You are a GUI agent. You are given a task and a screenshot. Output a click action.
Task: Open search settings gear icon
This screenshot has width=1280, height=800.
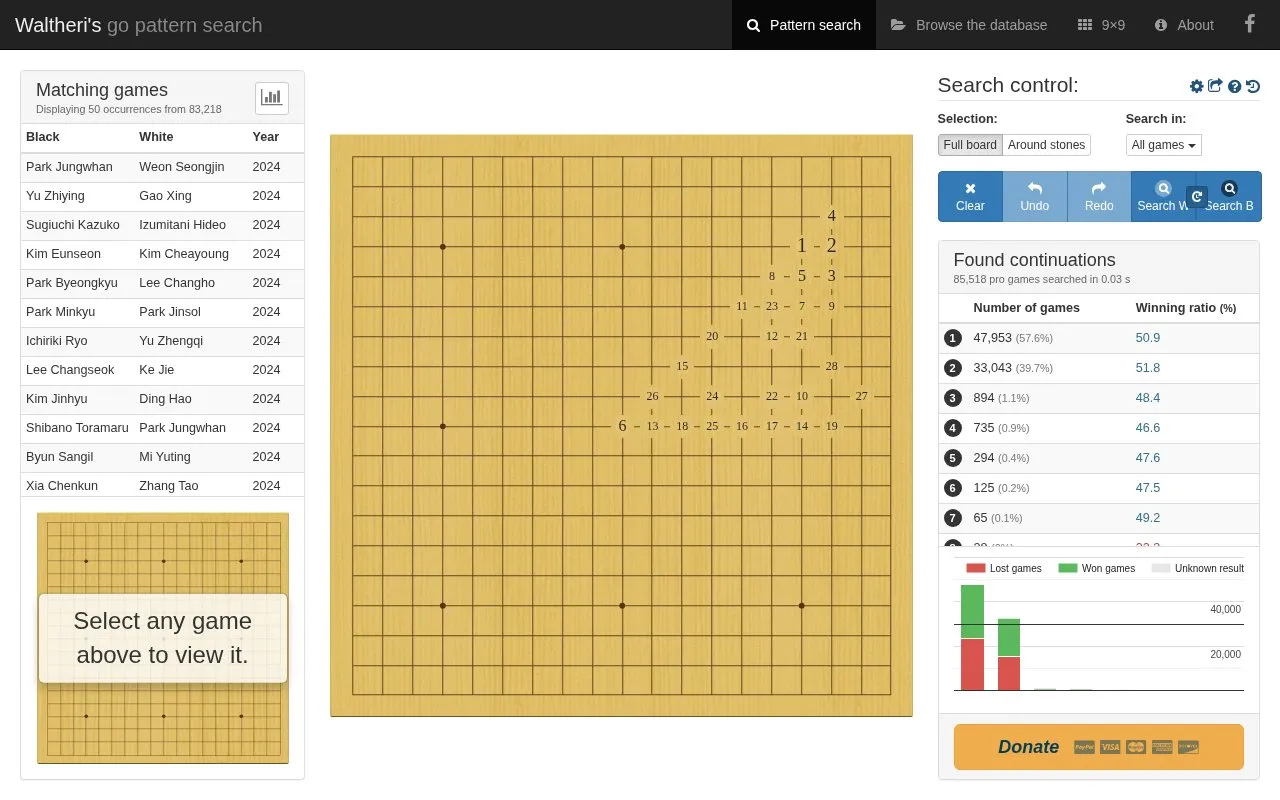click(x=1196, y=86)
